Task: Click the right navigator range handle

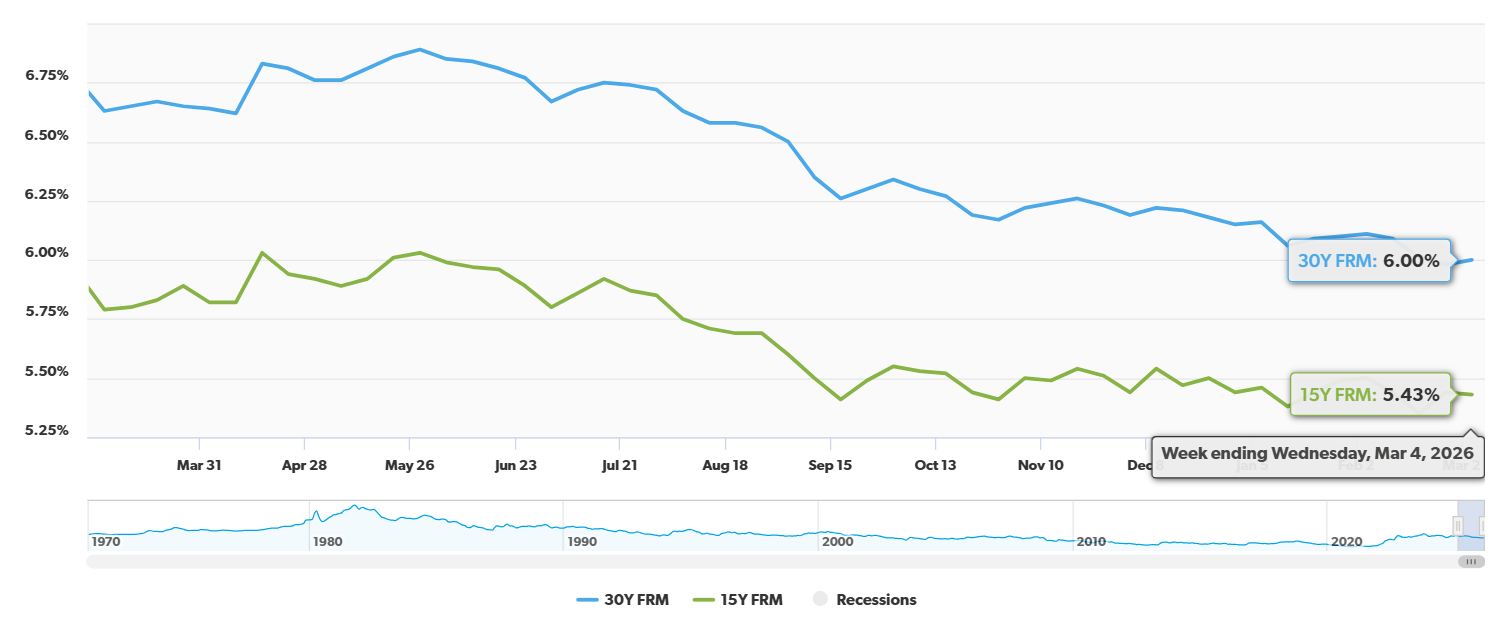Action: click(1482, 526)
